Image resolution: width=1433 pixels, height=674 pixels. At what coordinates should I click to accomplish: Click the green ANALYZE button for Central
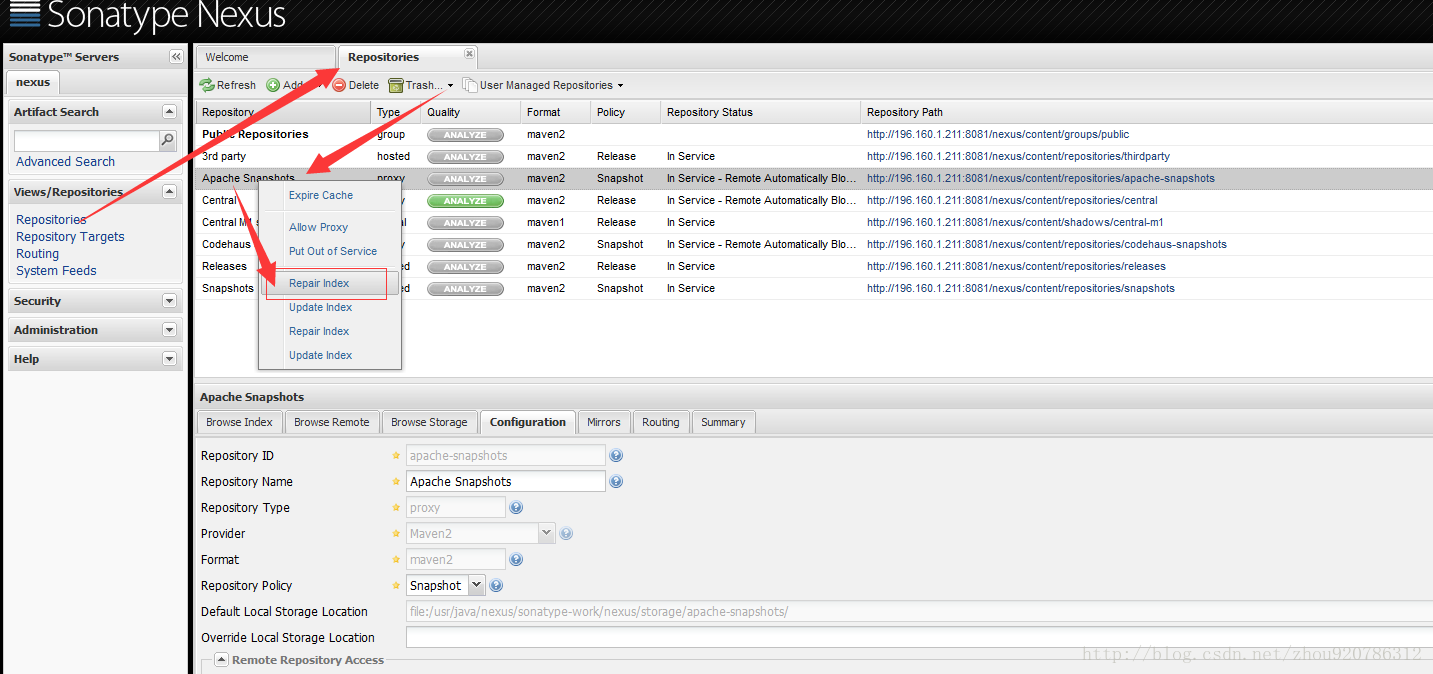pos(465,201)
